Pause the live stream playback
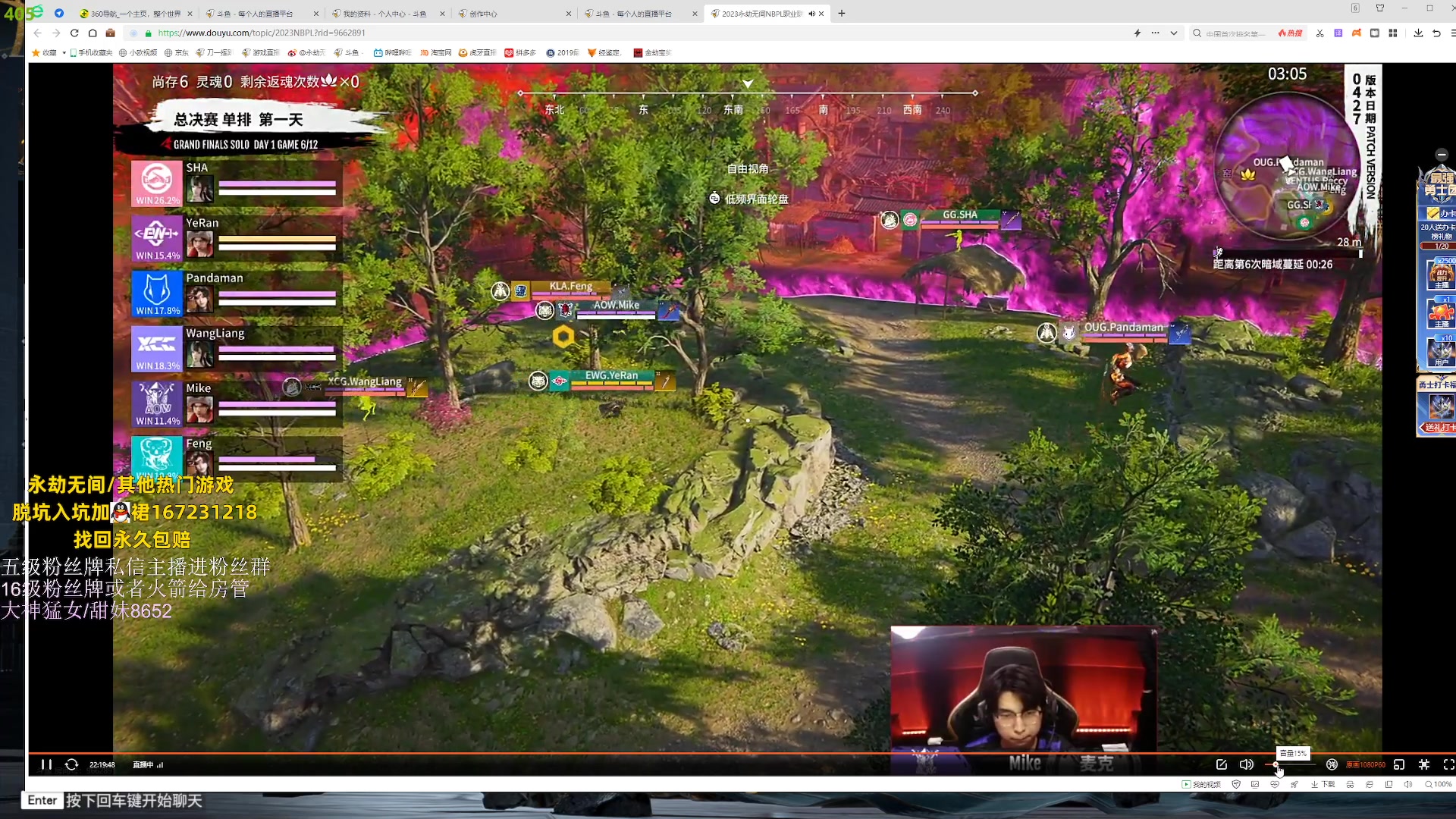The width and height of the screenshot is (1456, 819). click(46, 764)
